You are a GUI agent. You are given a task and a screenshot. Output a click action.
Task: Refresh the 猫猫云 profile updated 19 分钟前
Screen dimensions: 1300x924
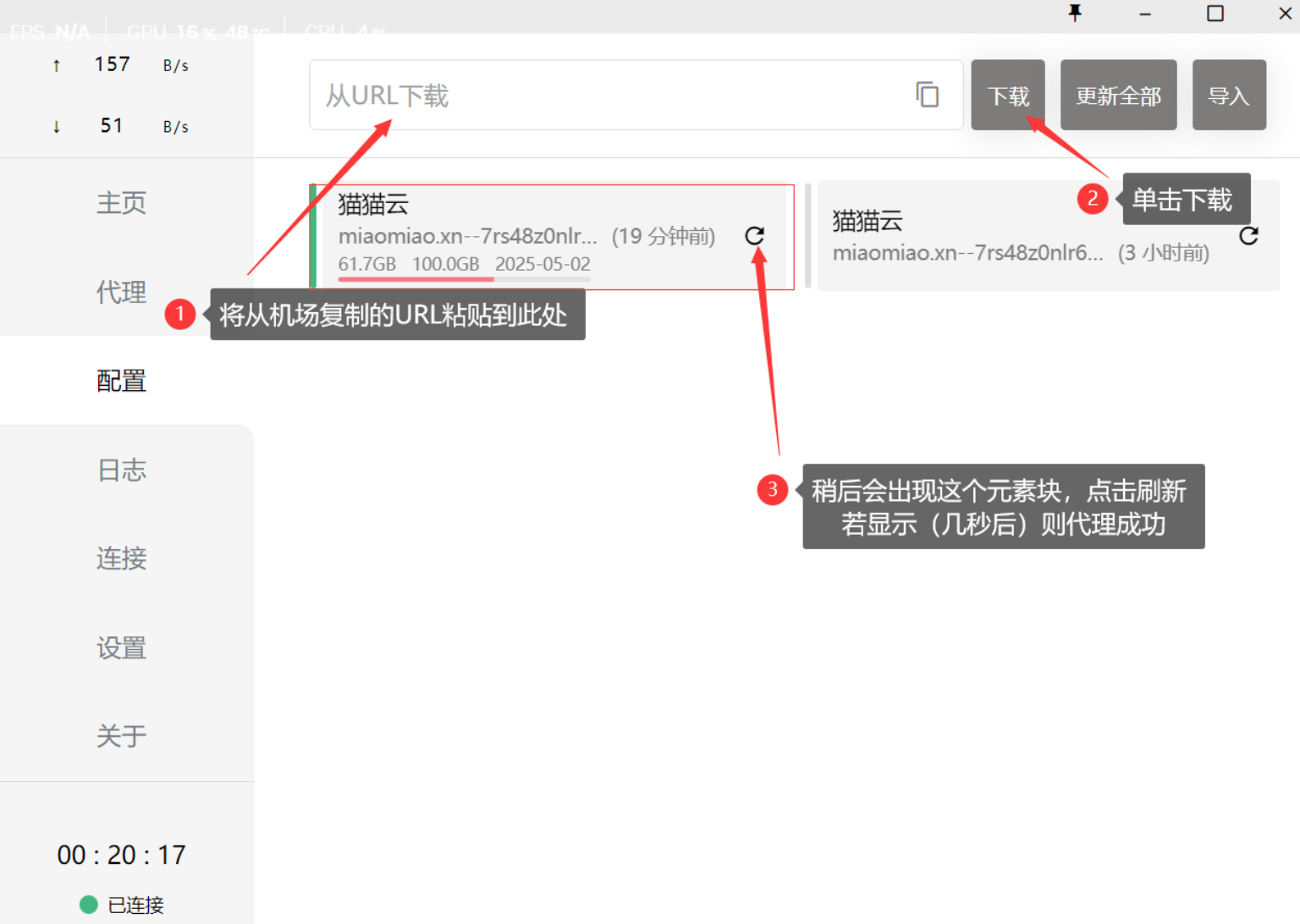tap(754, 236)
